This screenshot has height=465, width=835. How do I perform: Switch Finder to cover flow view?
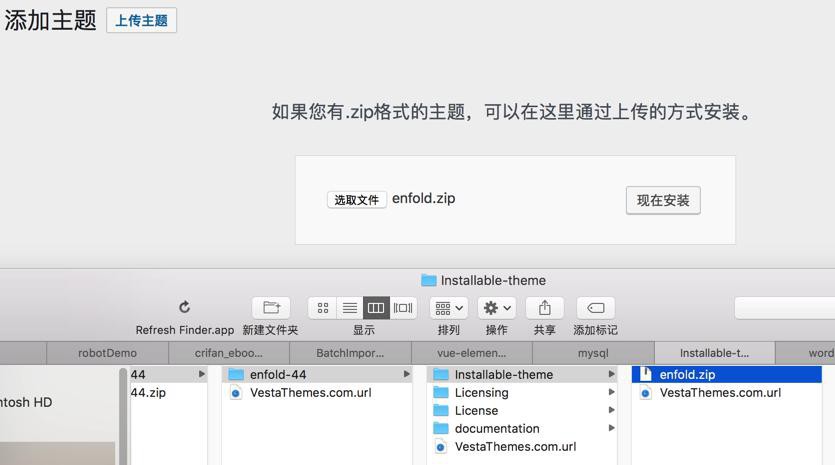tap(403, 308)
